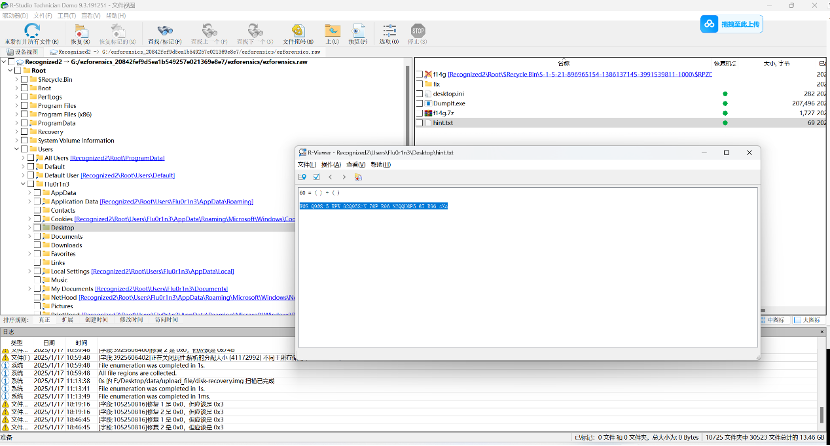830x446 pixels.
Task: Open the Find/Mark binoculars tool
Action: (165, 31)
